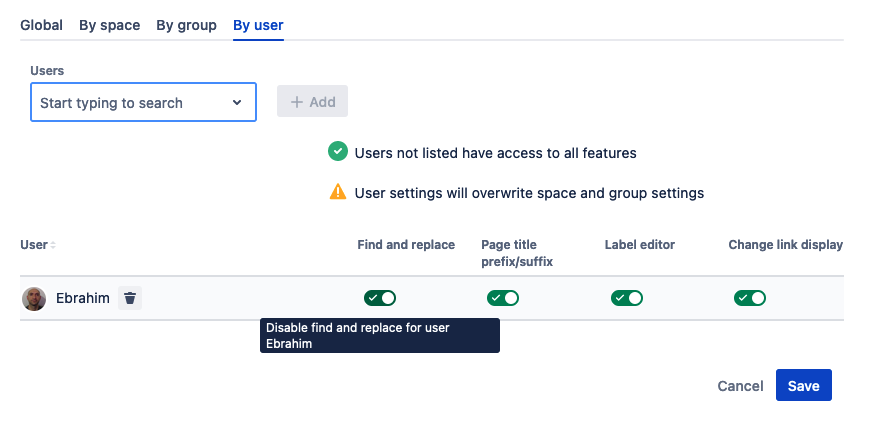Sort by the User column header
The height and width of the screenshot is (428, 873).
tap(34, 245)
